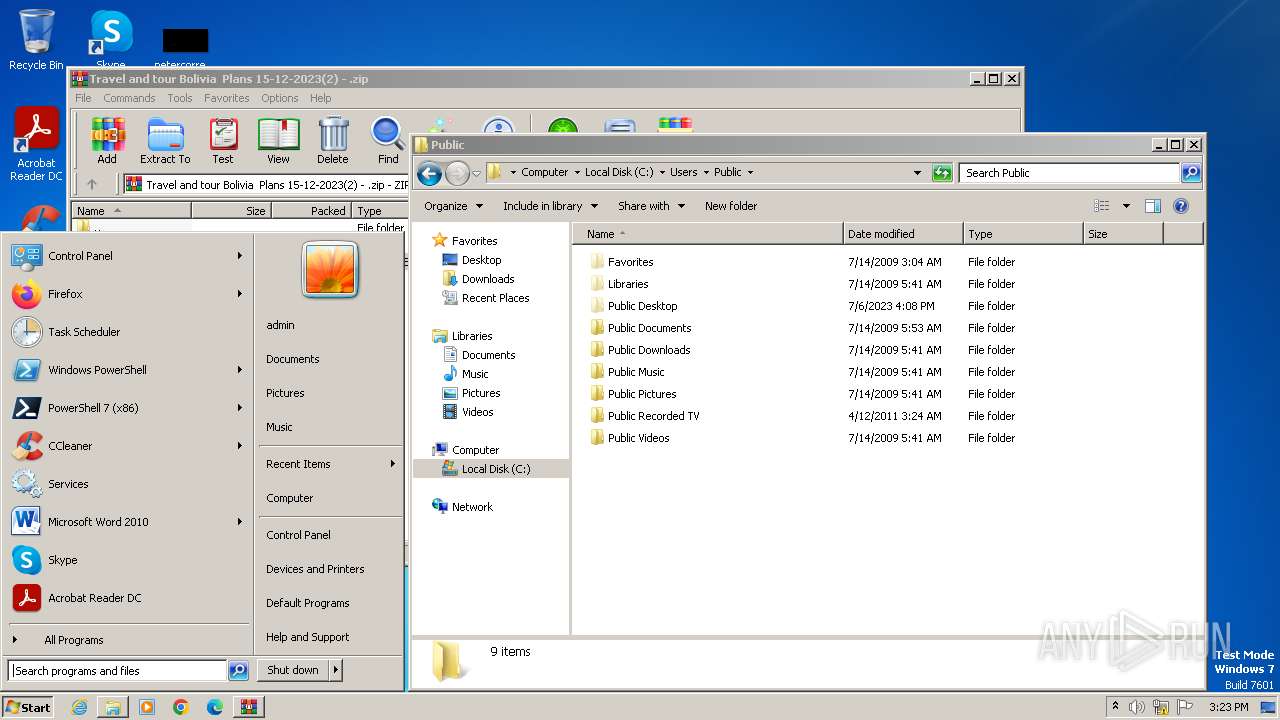Click the Users breadcrumb in address bar
Viewport: 1280px width, 720px height.
pyautogui.click(x=683, y=172)
